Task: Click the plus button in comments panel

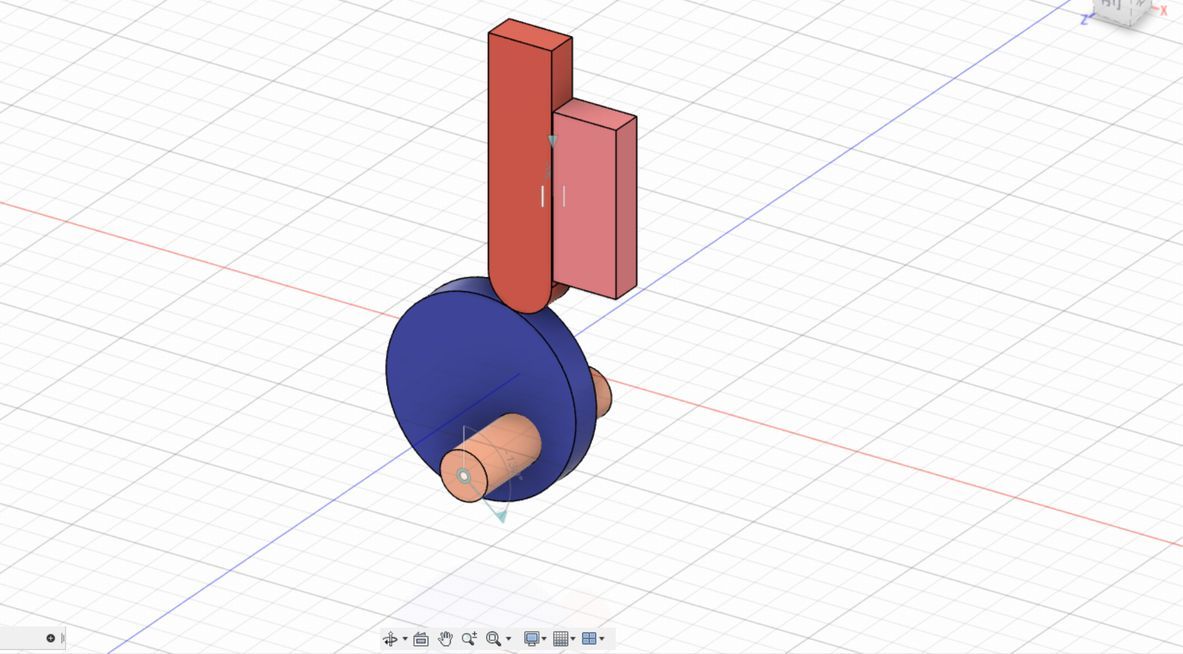Action: [x=51, y=638]
